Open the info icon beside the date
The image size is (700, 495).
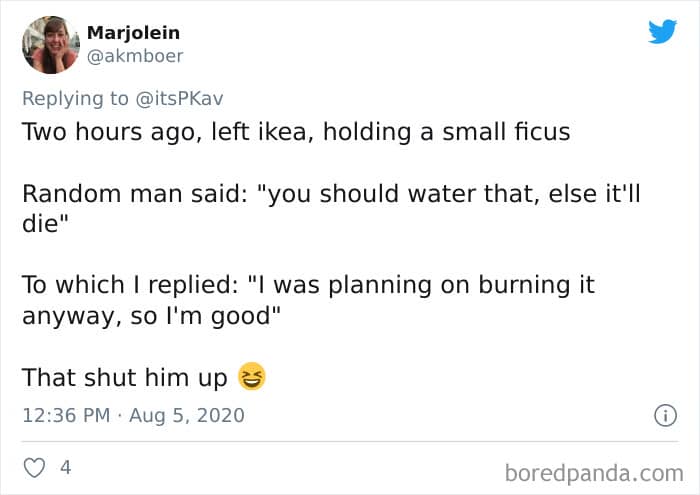tap(661, 414)
